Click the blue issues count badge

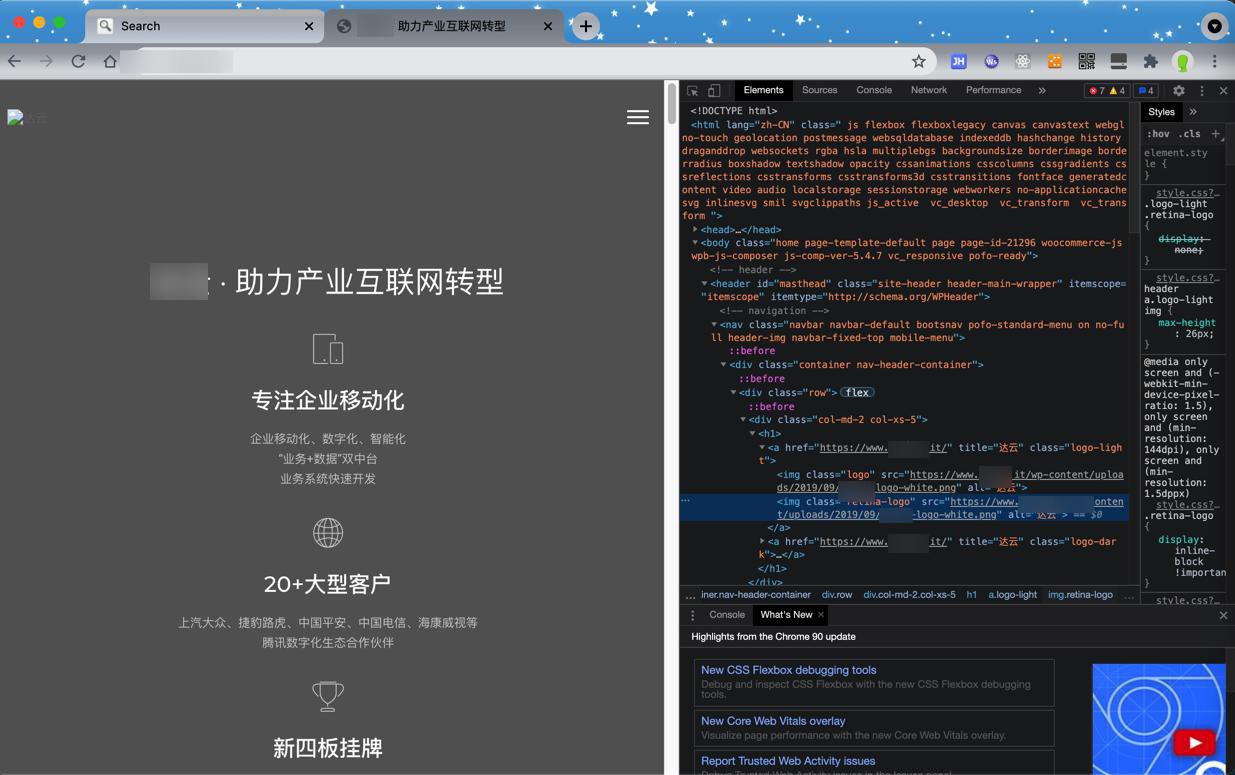[x=1146, y=91]
